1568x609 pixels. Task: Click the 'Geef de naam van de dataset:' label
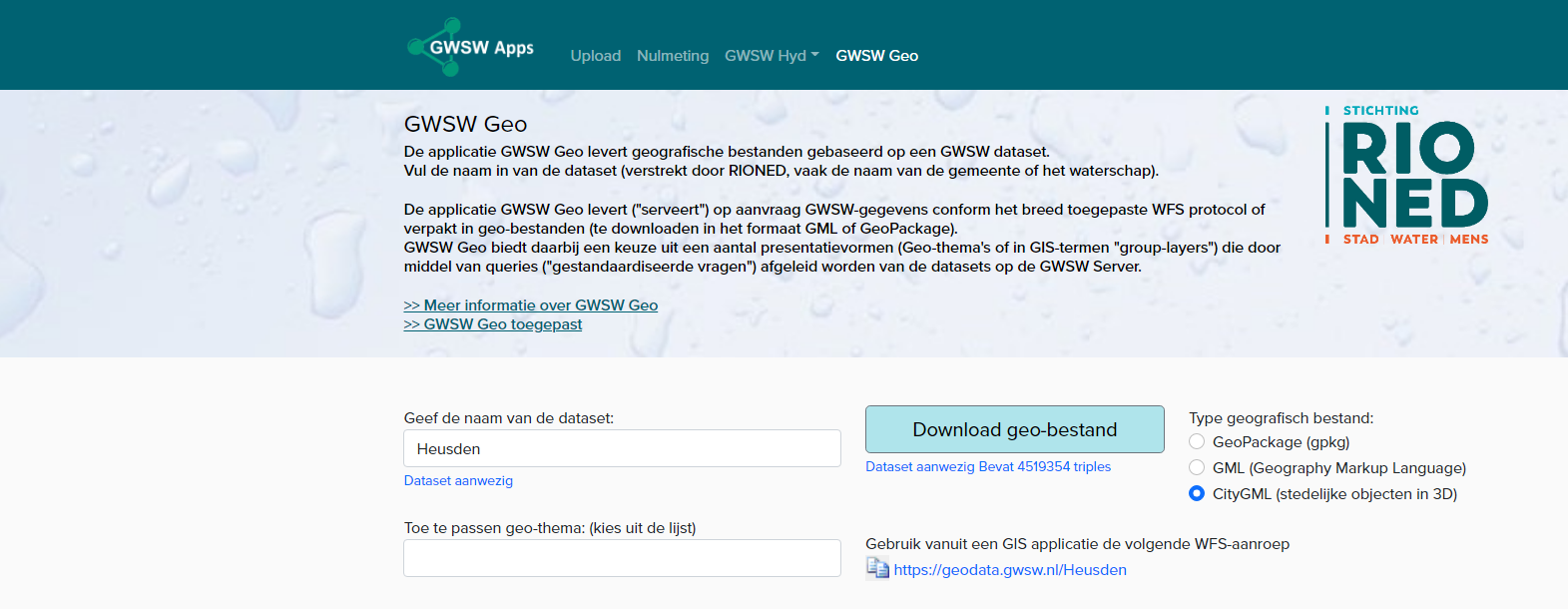[x=509, y=418]
